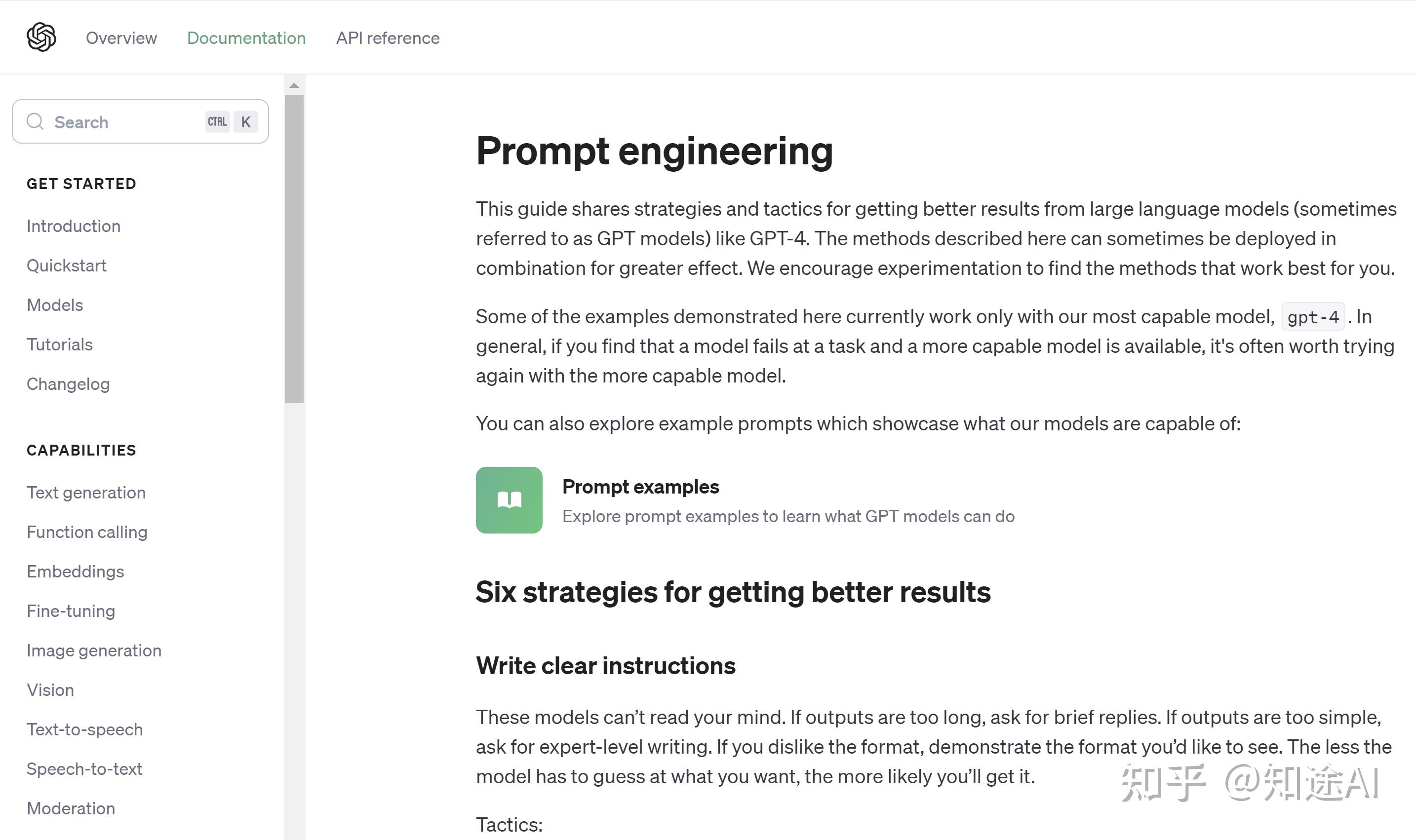
Task: Open the Introduction page link
Action: pyautogui.click(x=74, y=226)
